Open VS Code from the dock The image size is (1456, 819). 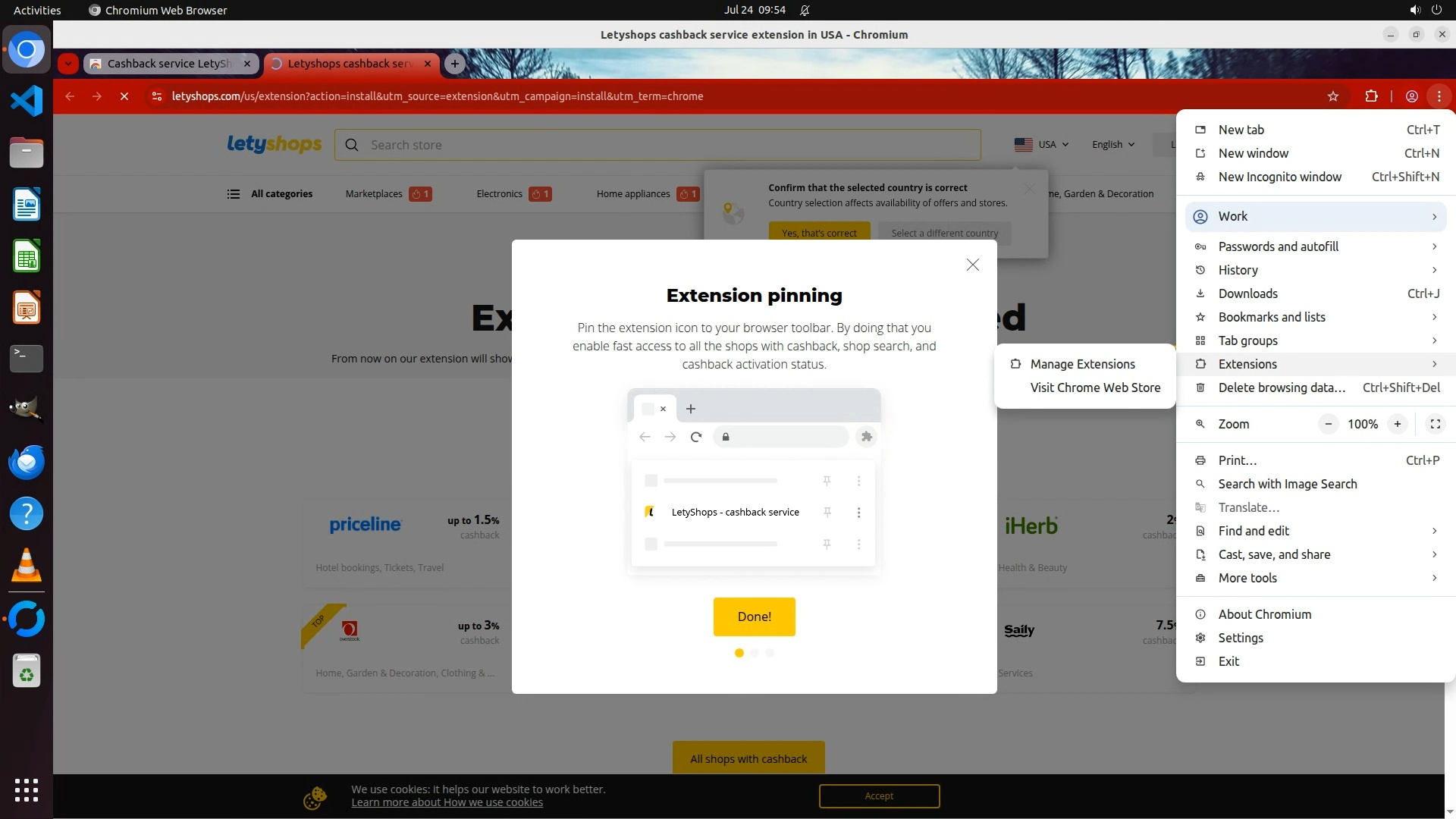27,101
